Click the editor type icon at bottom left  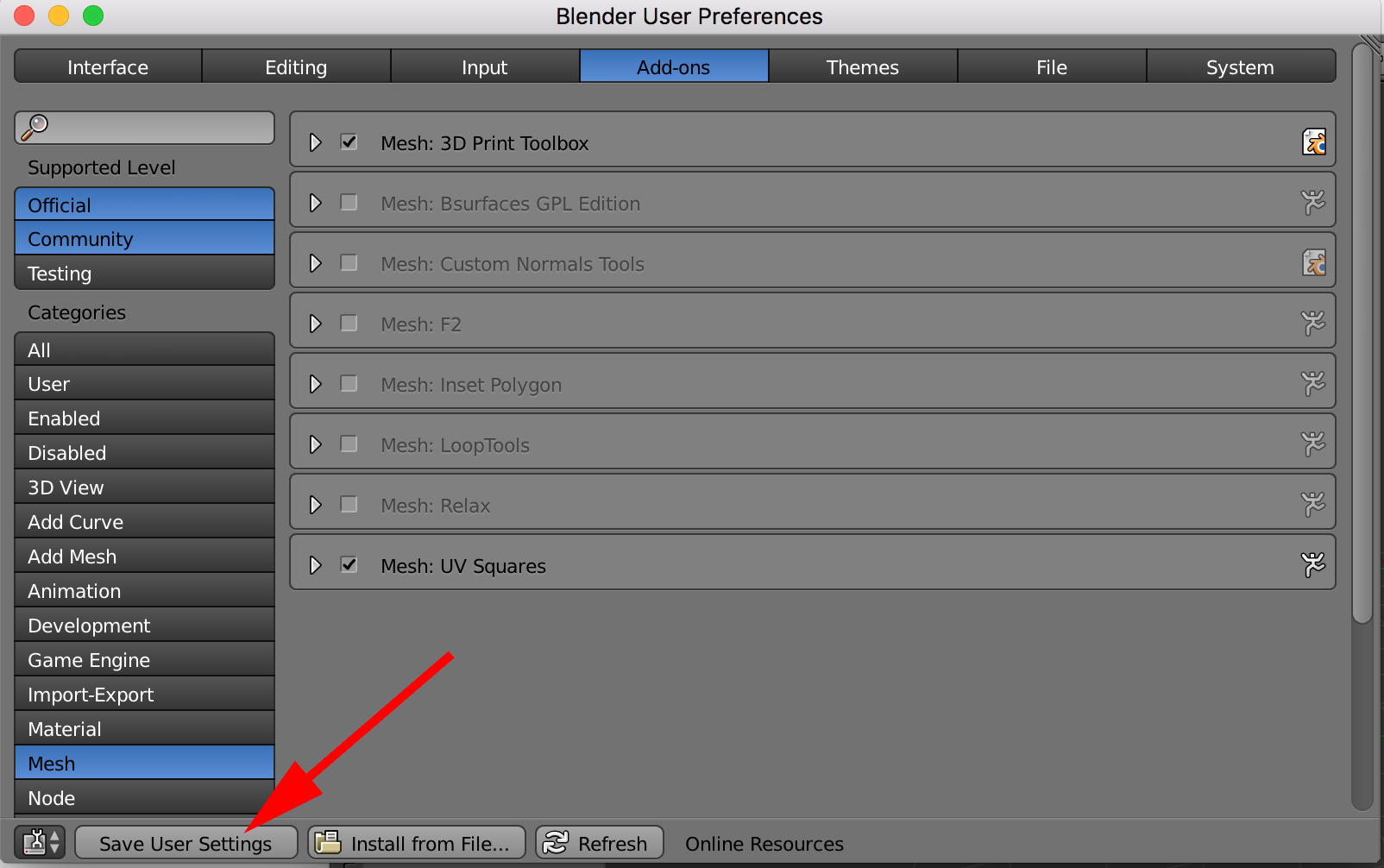pos(40,842)
